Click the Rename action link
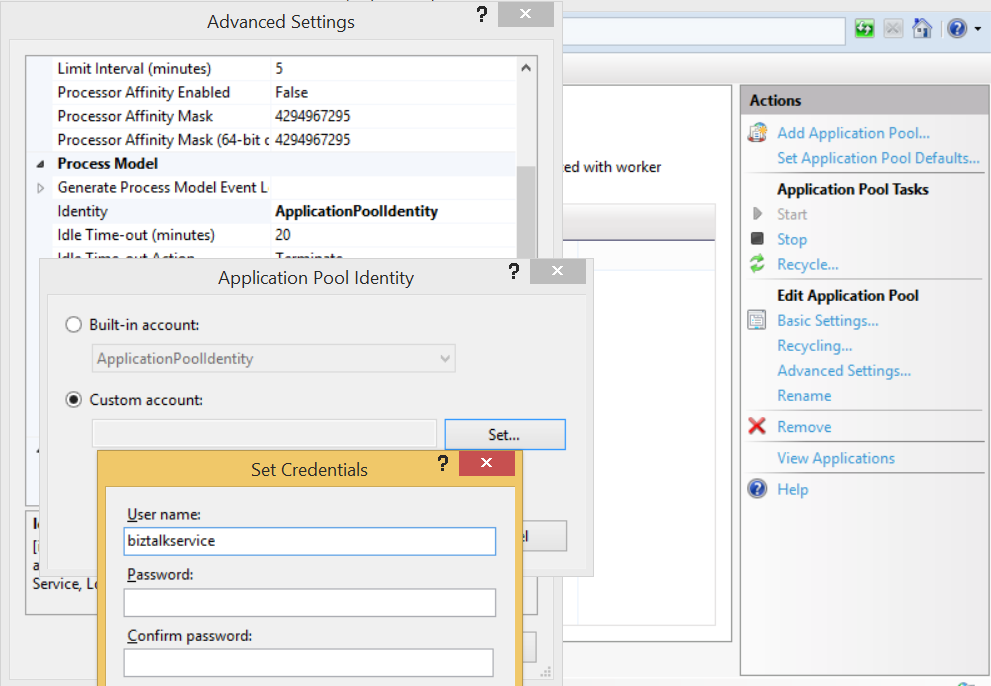The image size is (991, 686). 804,396
